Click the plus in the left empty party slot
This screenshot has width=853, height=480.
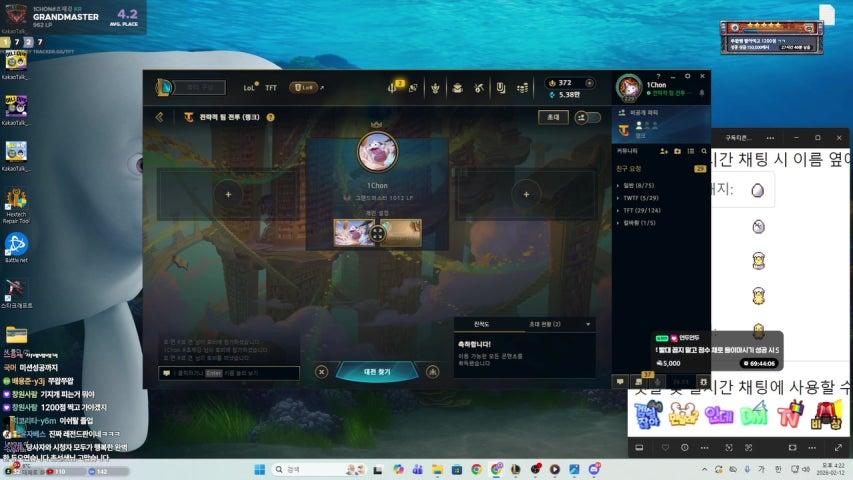coord(228,194)
